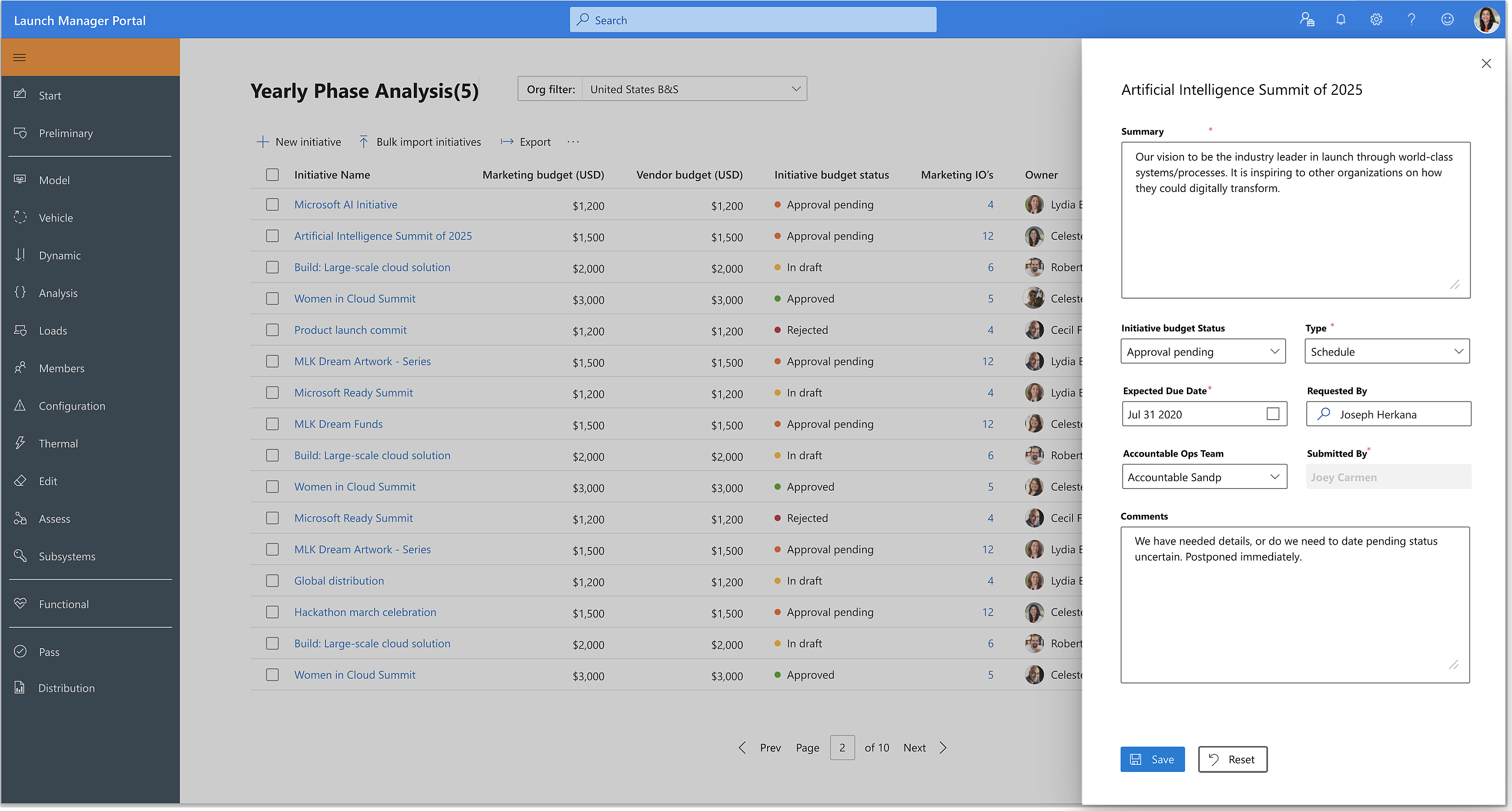Click the Assess sidebar icon
1512x811 pixels.
pyautogui.click(x=20, y=518)
